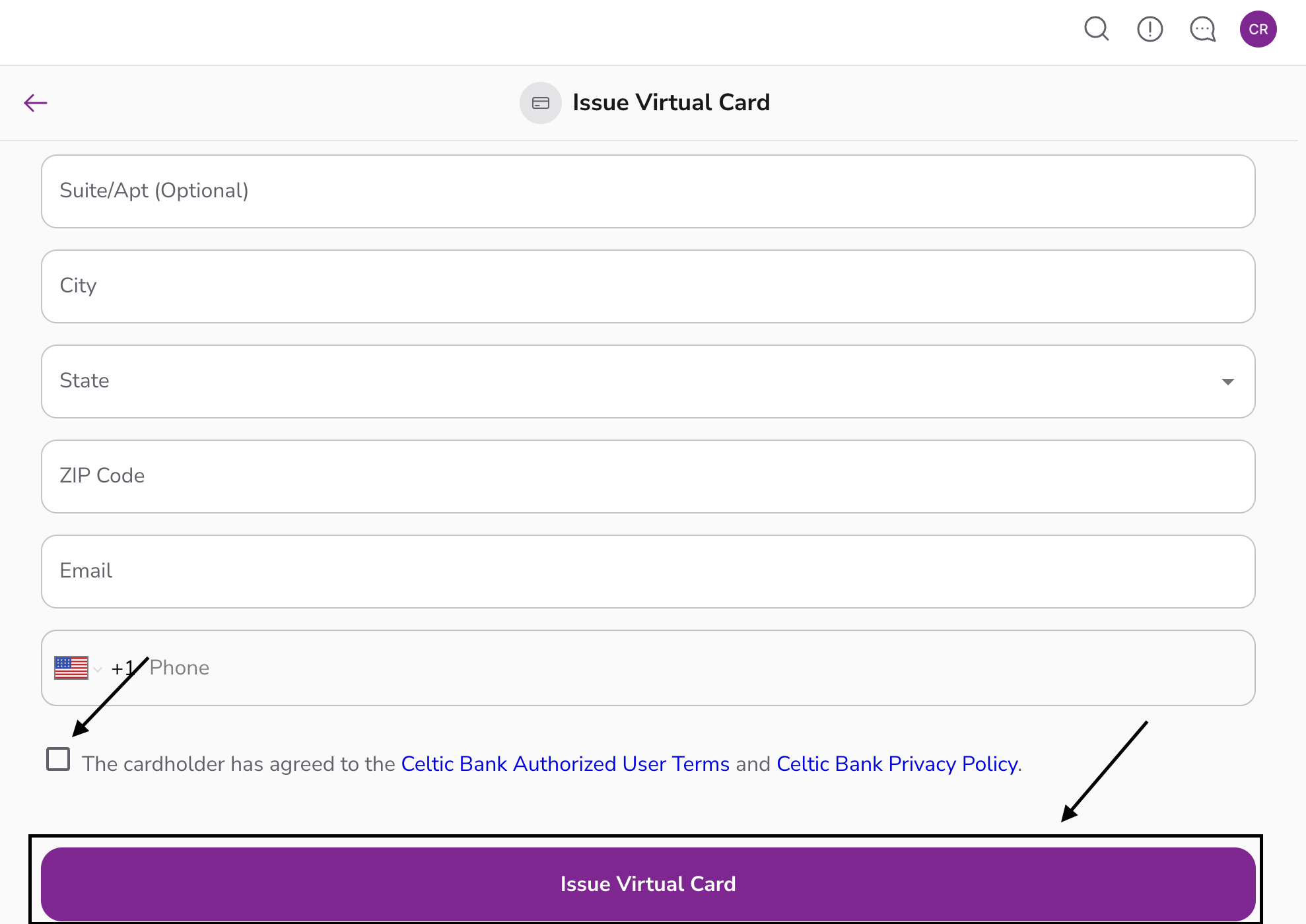Expand the State dropdown arrow
The width and height of the screenshot is (1306, 924).
point(1227,381)
